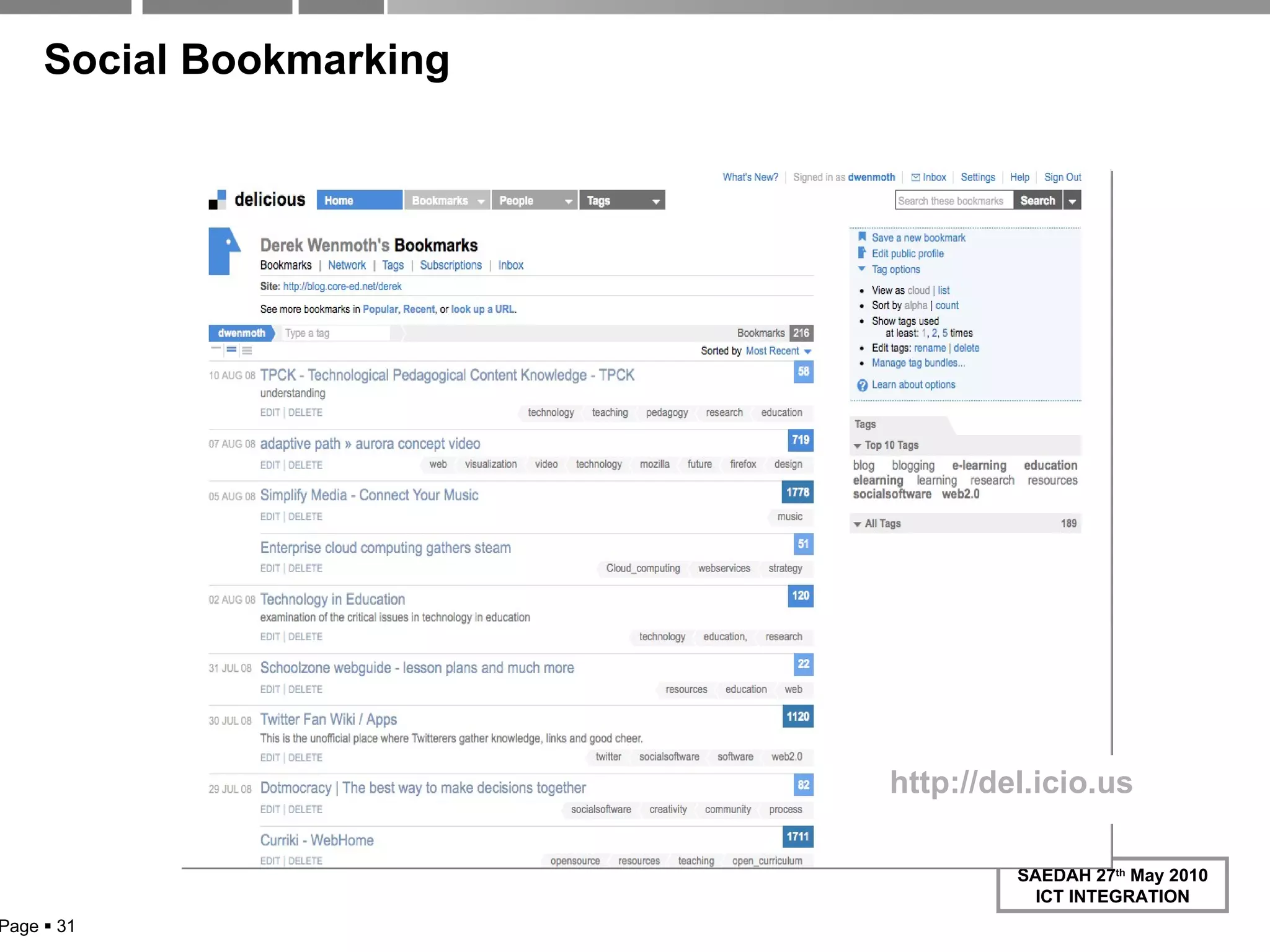Collapse the Tag options section
1270x952 pixels.
(862, 269)
